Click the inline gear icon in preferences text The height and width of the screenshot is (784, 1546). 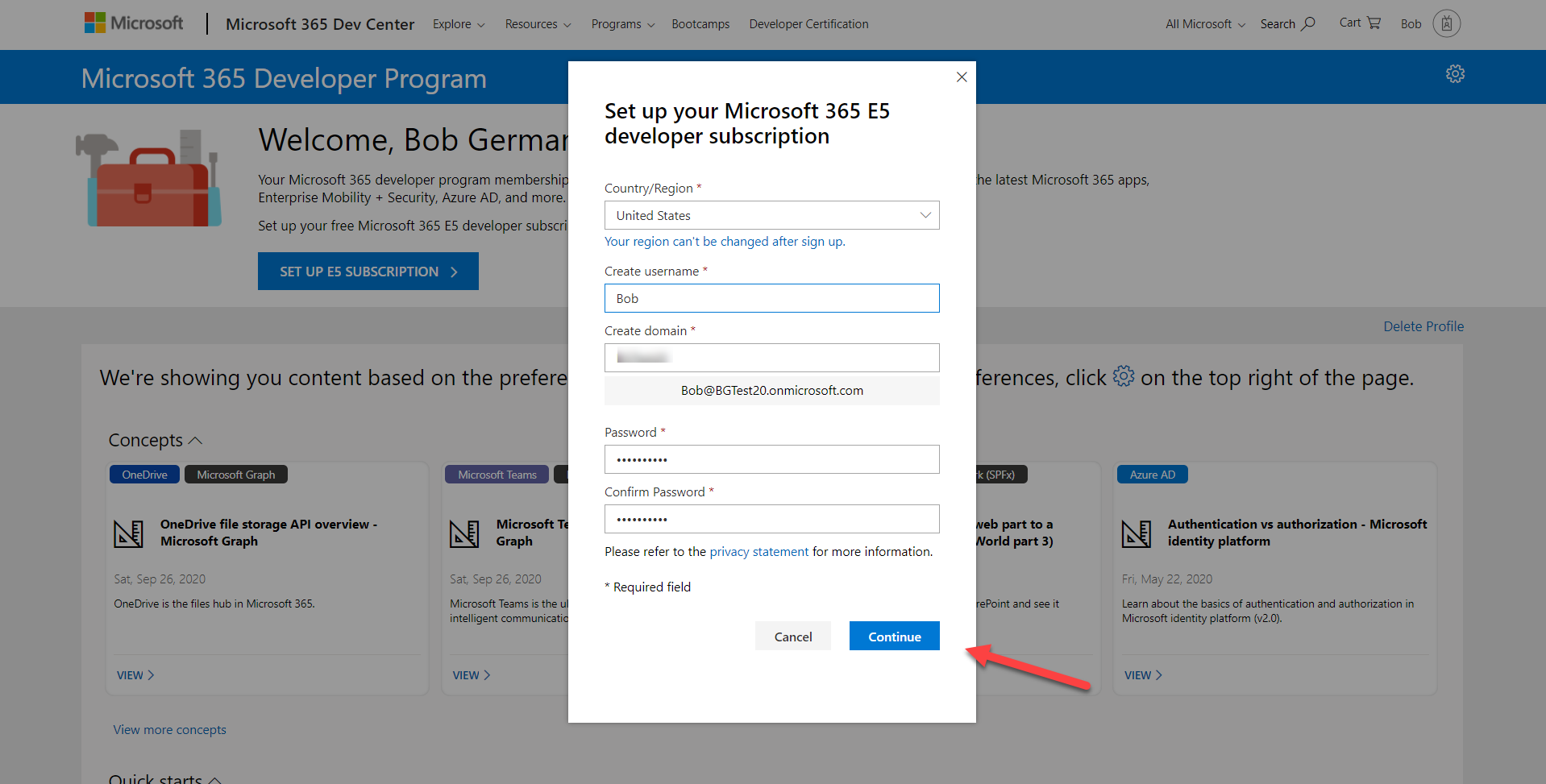1124,376
